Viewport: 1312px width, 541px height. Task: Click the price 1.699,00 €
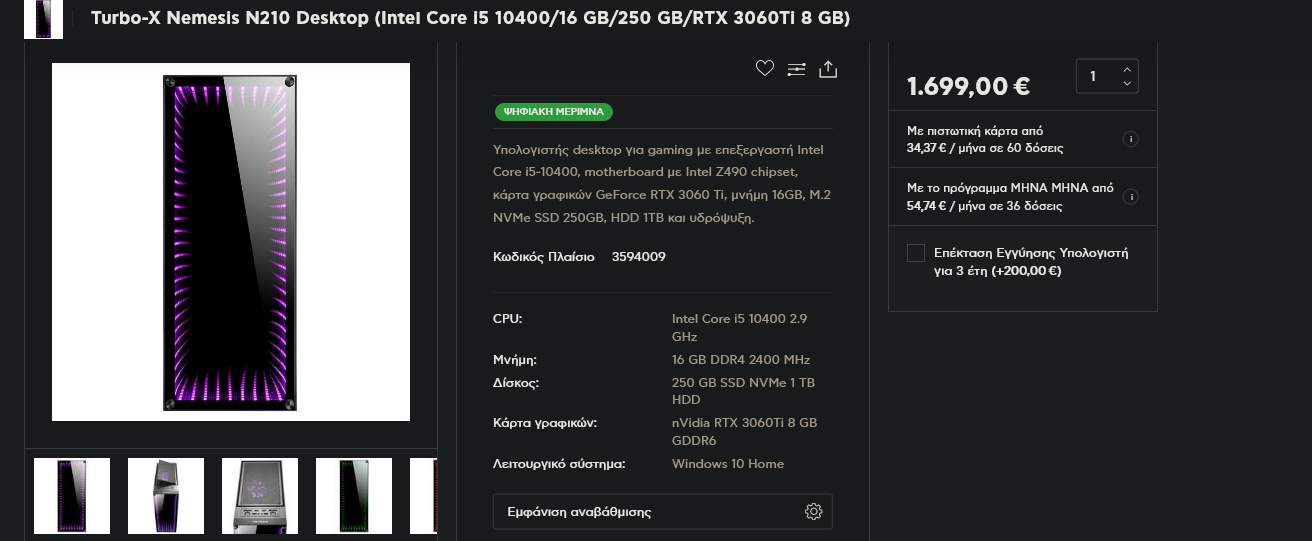[x=968, y=86]
